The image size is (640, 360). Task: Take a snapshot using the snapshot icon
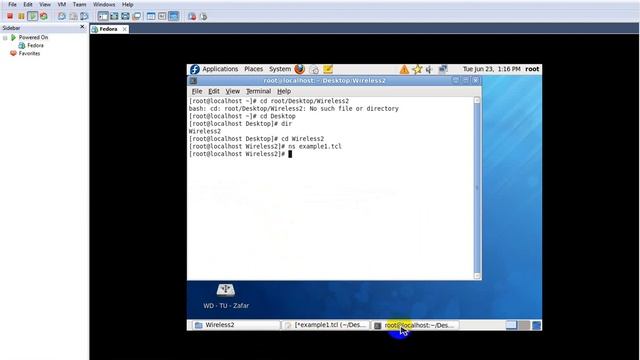62,16
